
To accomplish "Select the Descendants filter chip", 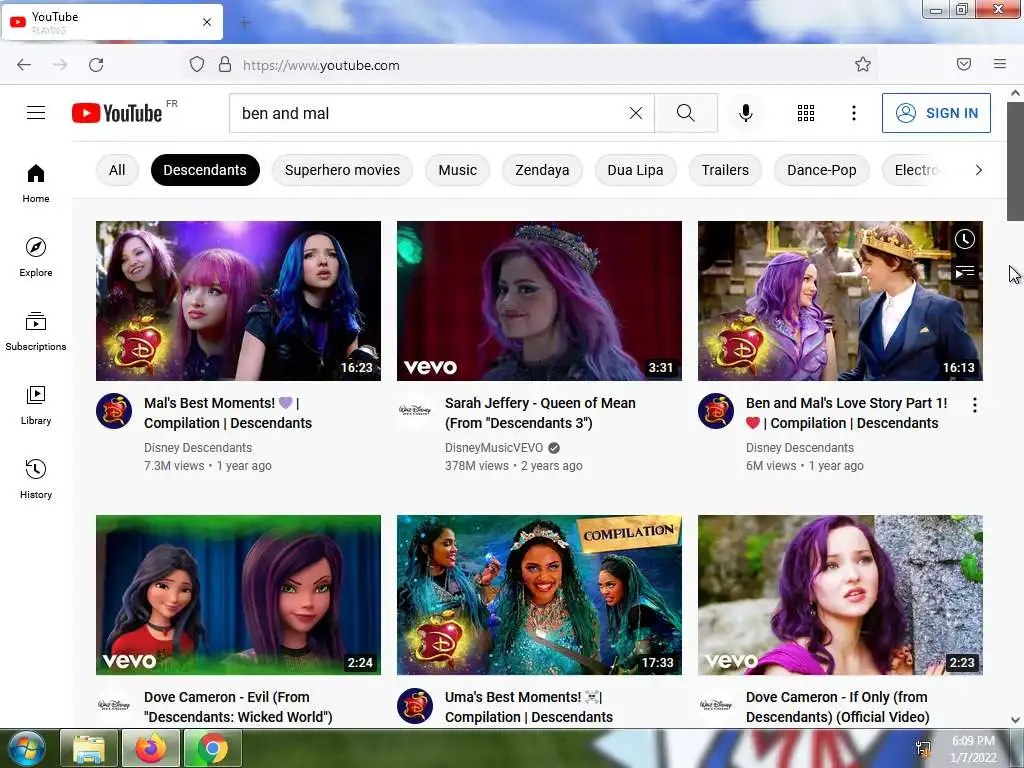I will point(205,170).
